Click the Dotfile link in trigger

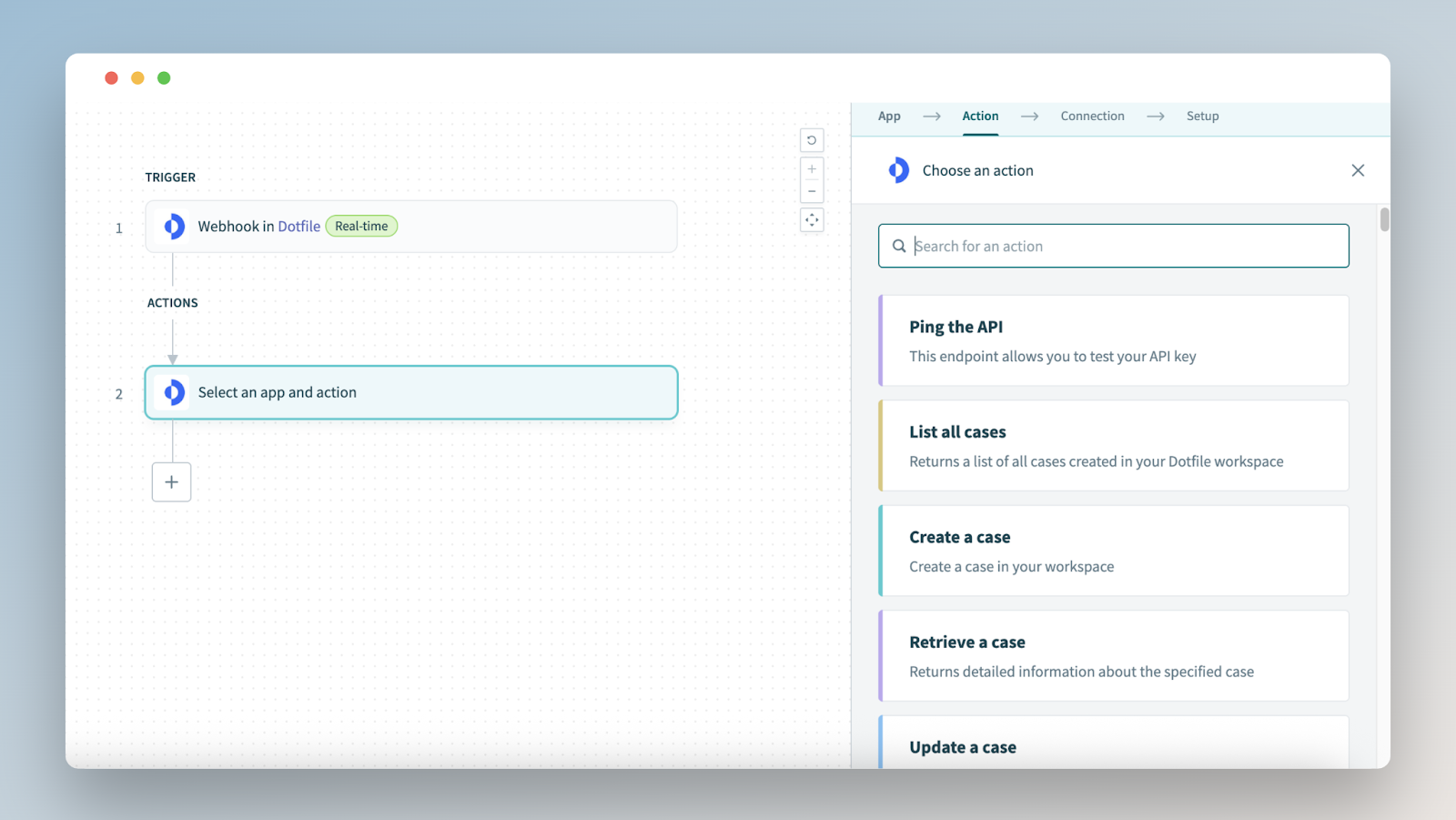pyautogui.click(x=299, y=227)
